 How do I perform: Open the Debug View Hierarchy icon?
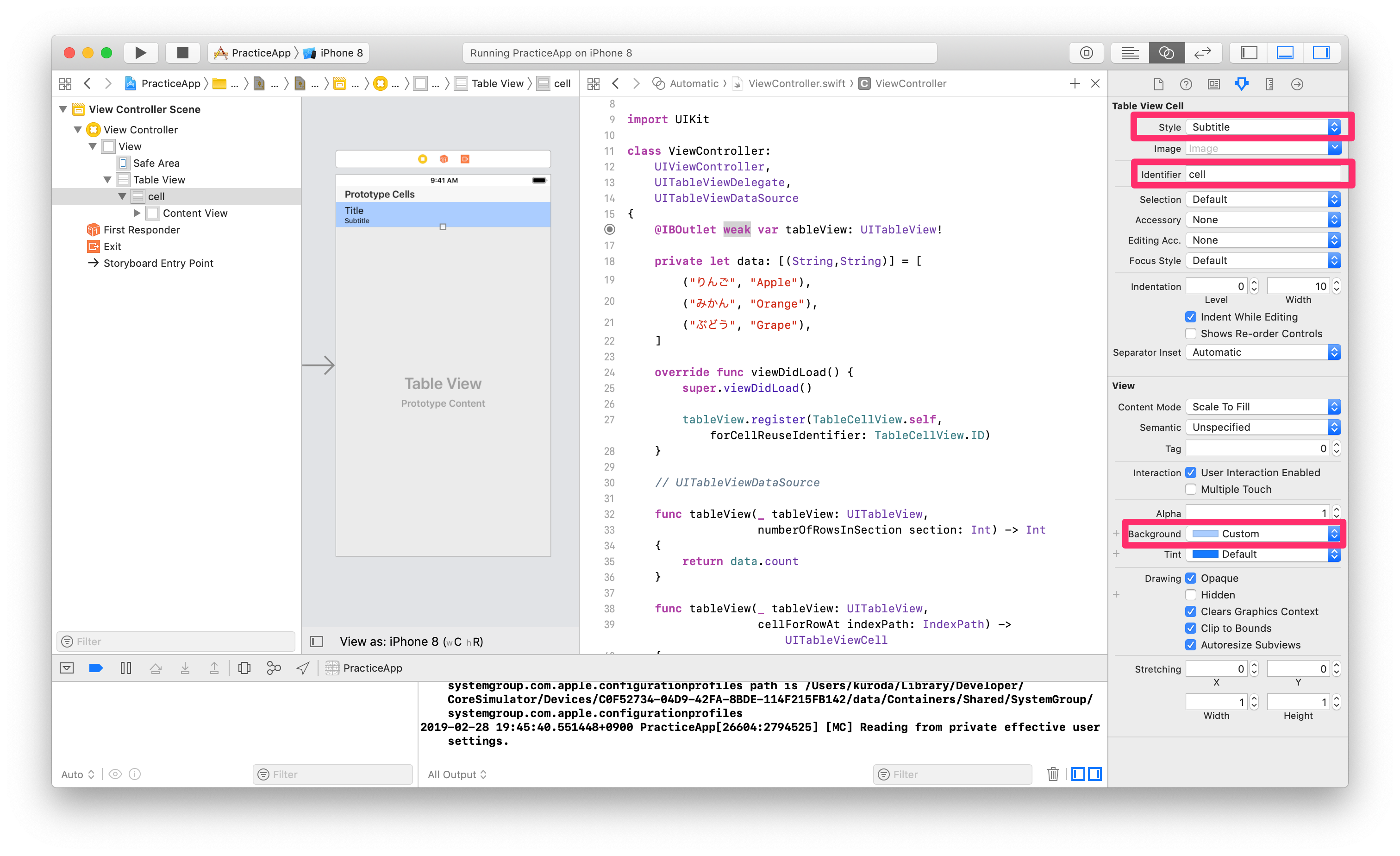tap(244, 668)
